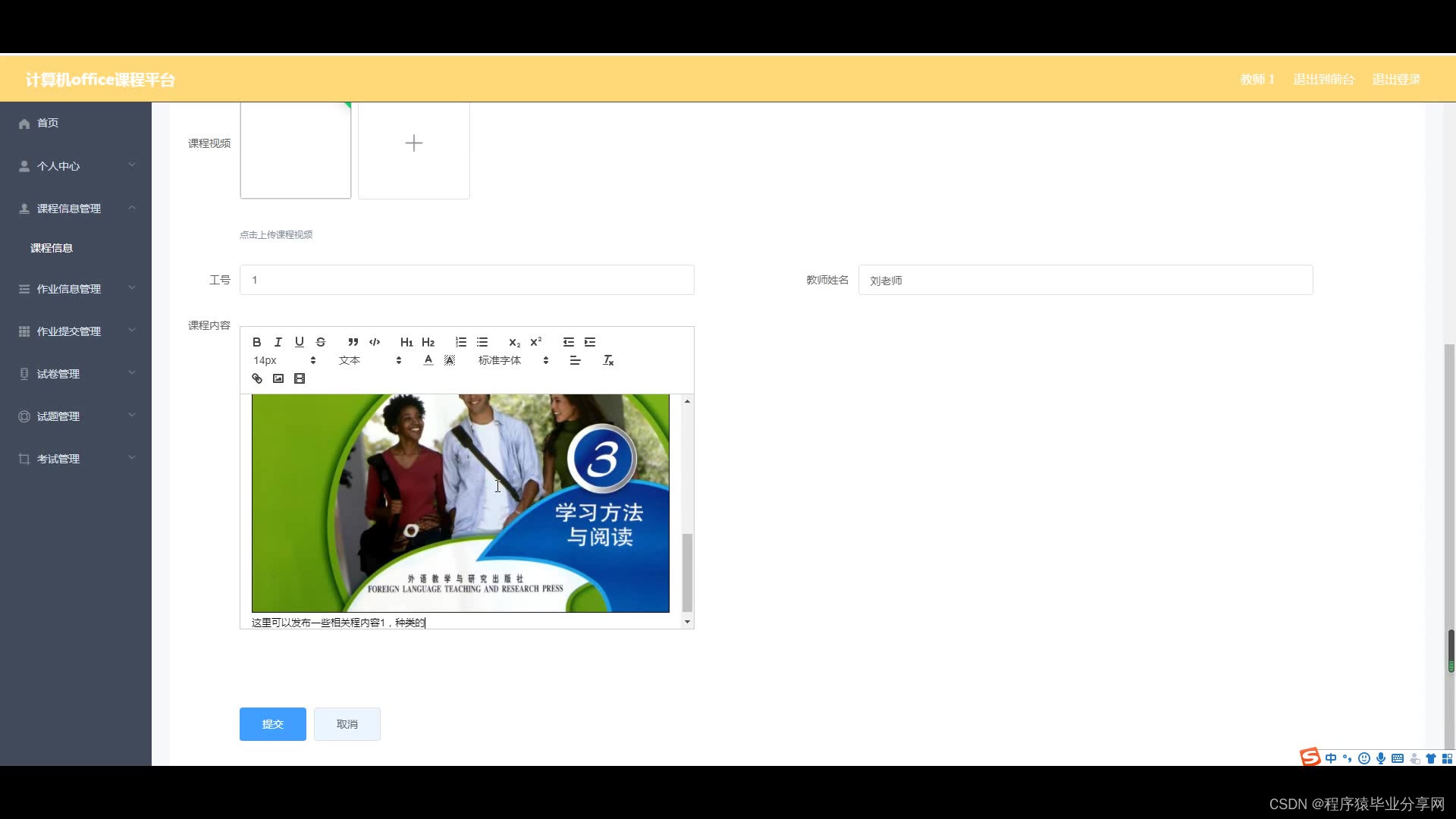Insert a hyperlink with the link icon

(x=257, y=378)
